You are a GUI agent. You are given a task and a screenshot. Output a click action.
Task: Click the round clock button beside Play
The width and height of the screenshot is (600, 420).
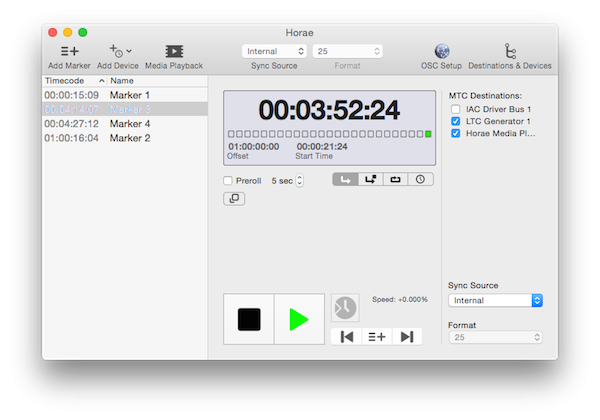pyautogui.click(x=344, y=307)
